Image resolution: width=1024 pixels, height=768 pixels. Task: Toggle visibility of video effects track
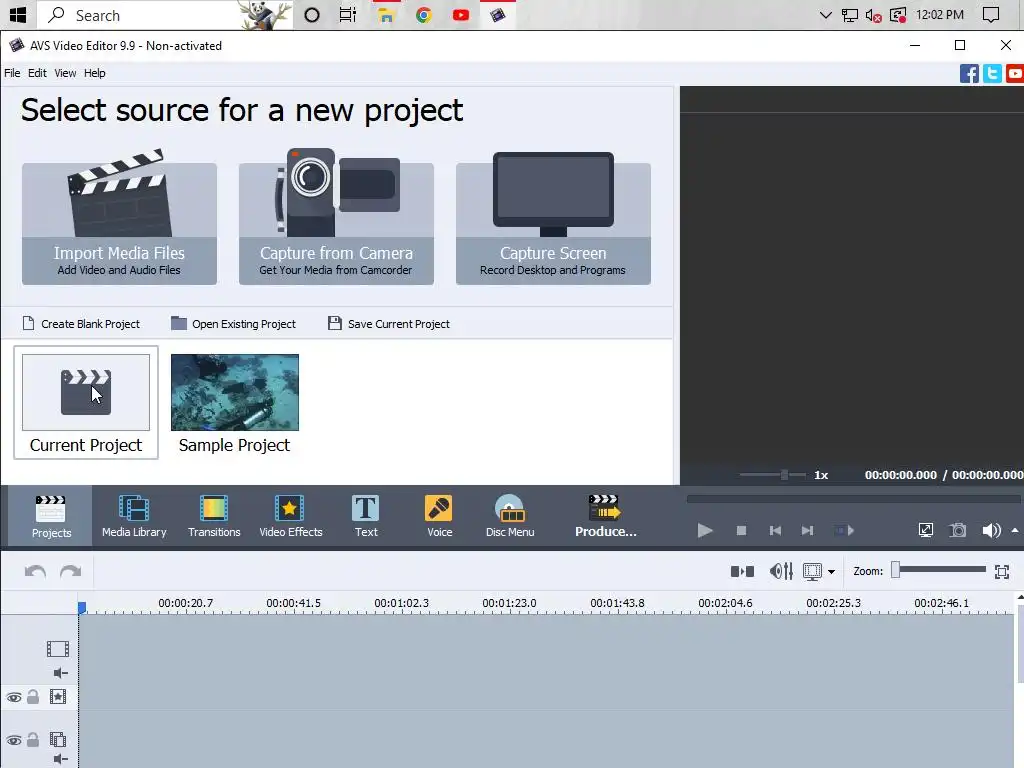coord(14,697)
